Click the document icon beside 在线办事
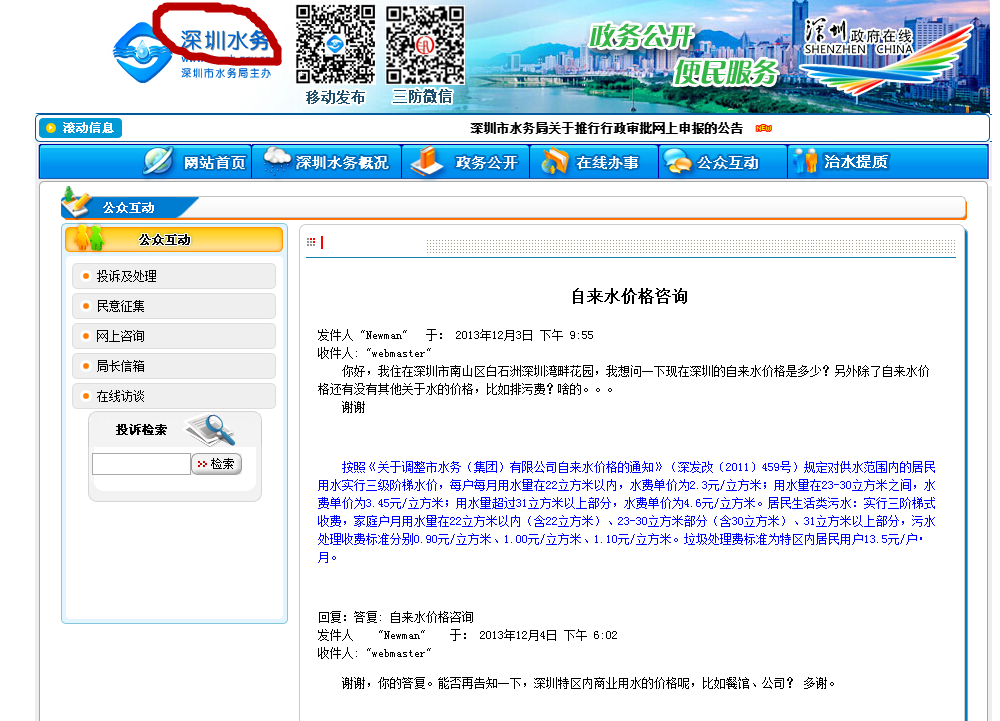This screenshot has width=1000, height=721. click(x=554, y=162)
